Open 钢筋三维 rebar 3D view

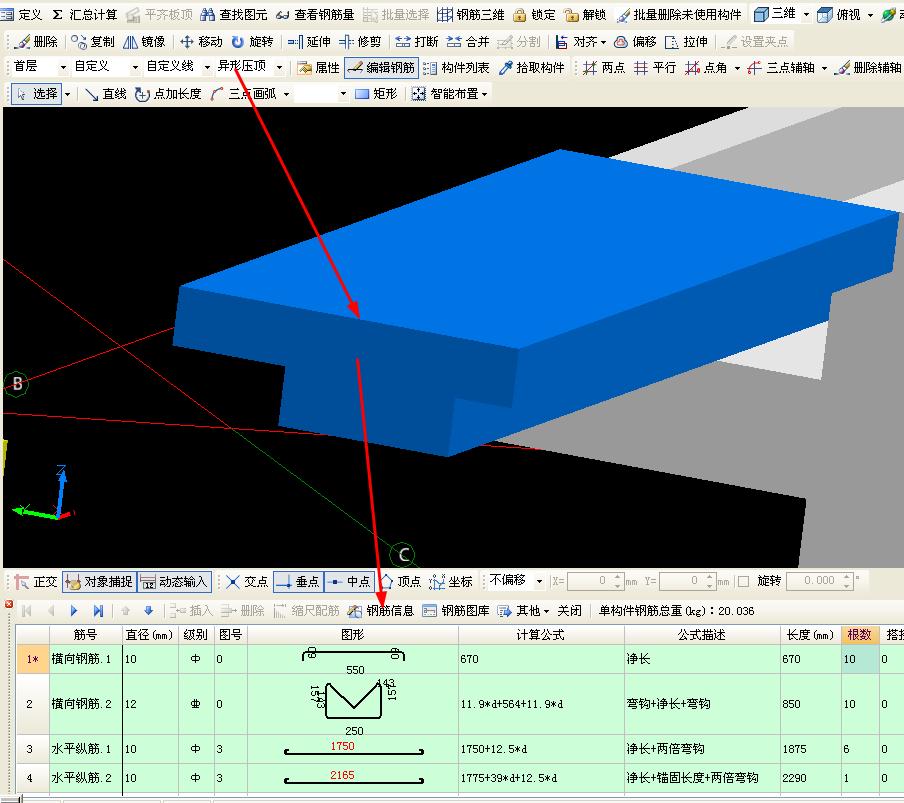point(470,14)
